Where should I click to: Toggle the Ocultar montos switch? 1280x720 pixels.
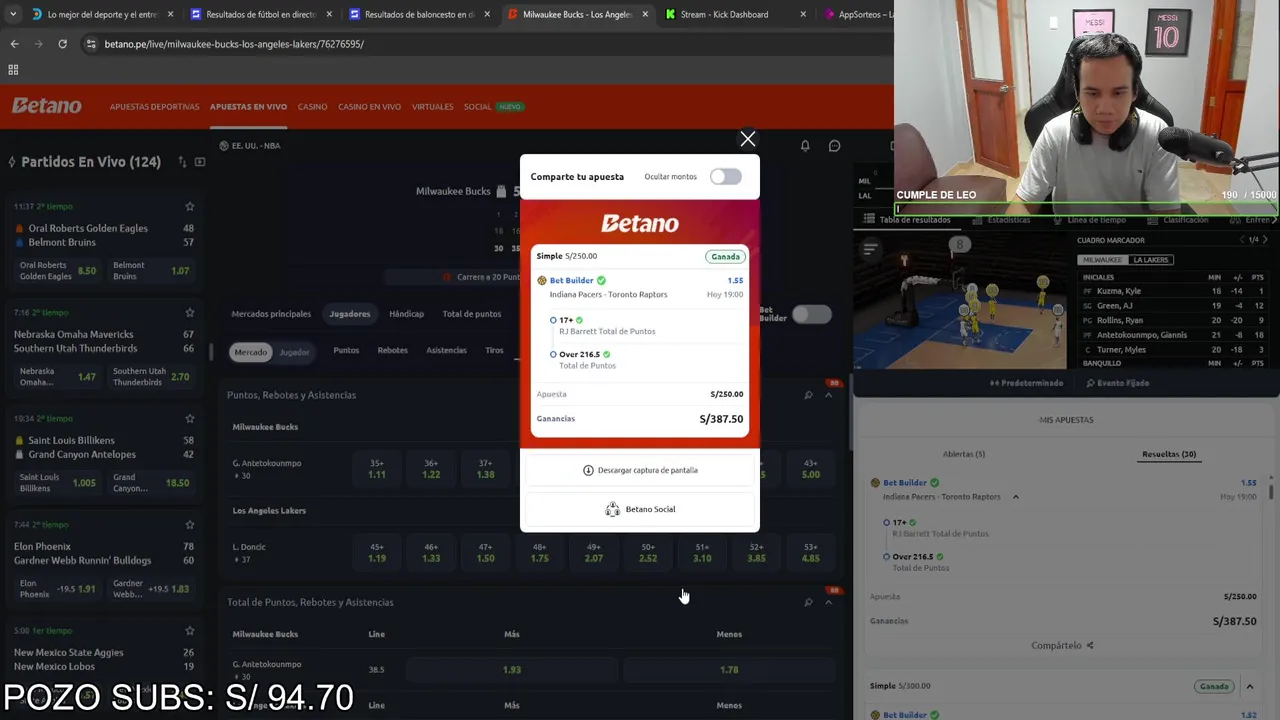point(726,177)
